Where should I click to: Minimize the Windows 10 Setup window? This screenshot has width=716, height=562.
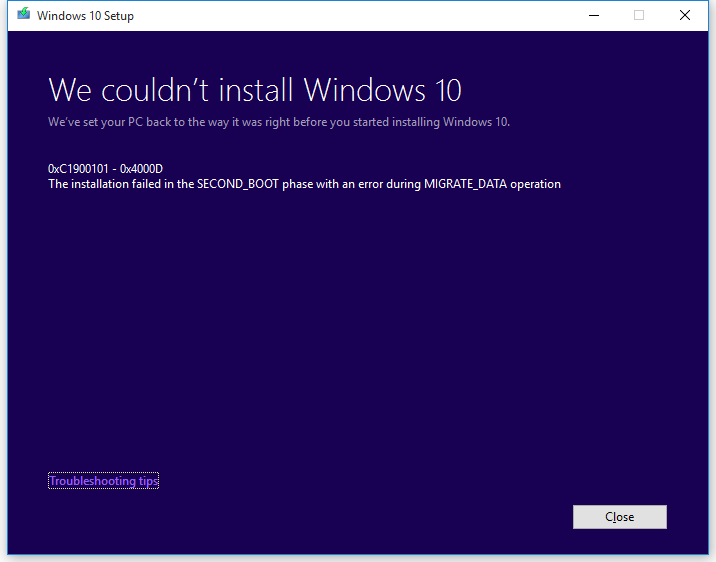click(x=594, y=16)
